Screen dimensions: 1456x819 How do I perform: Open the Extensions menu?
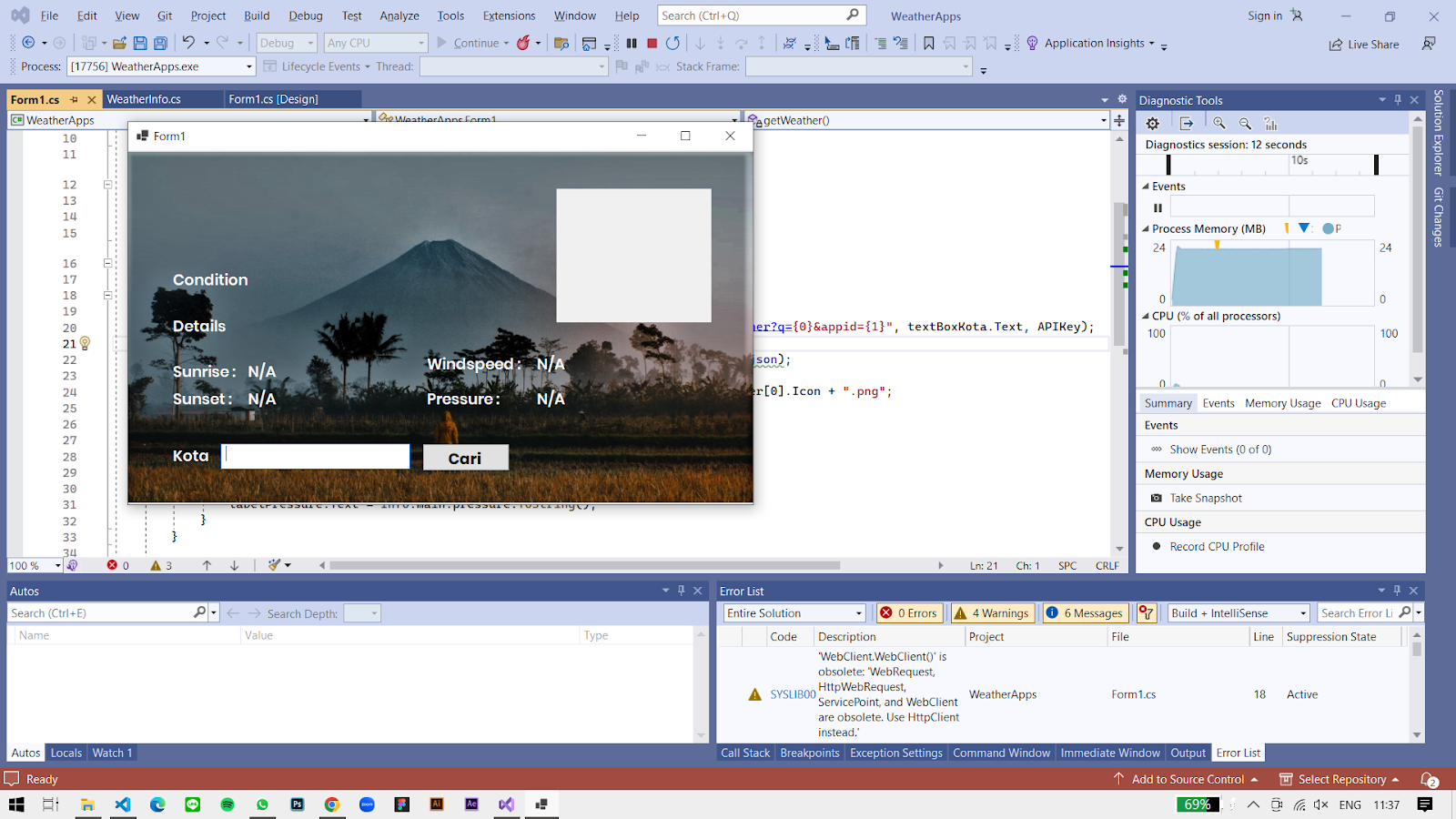pyautogui.click(x=509, y=15)
